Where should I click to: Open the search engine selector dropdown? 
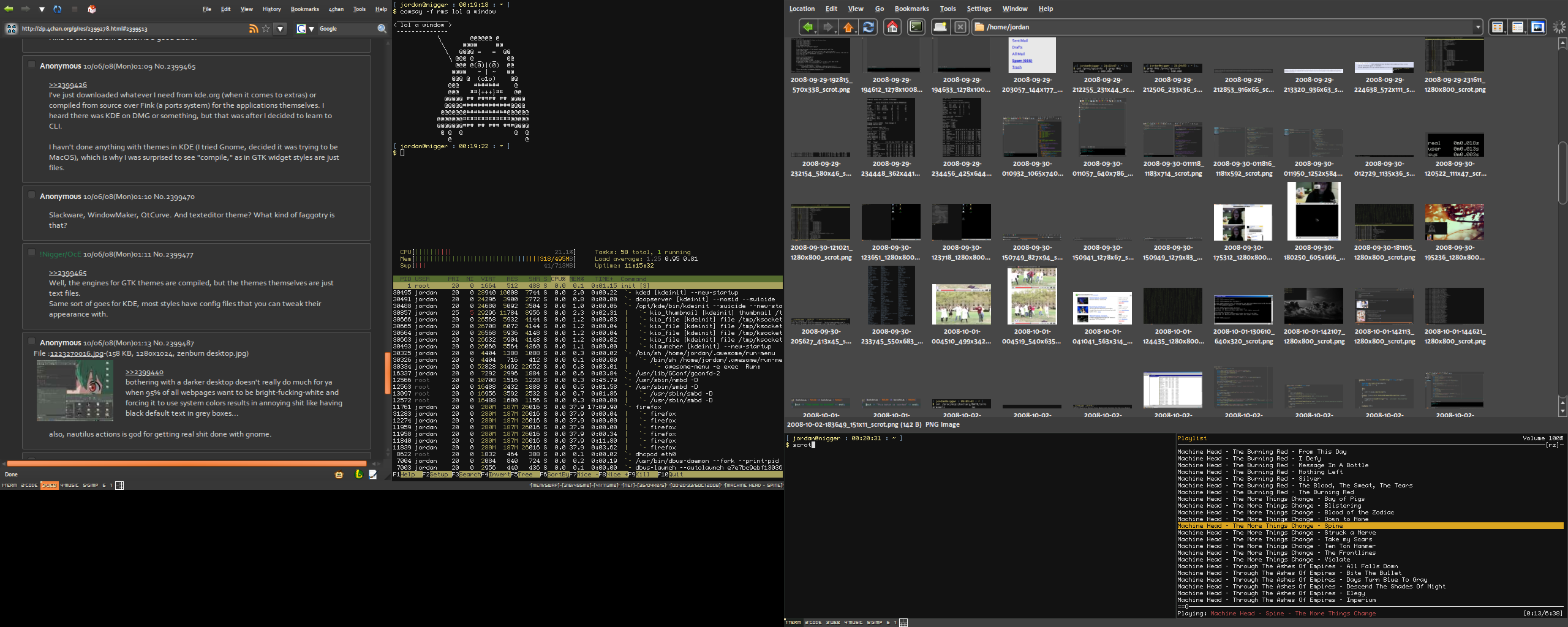pyautogui.click(x=305, y=29)
